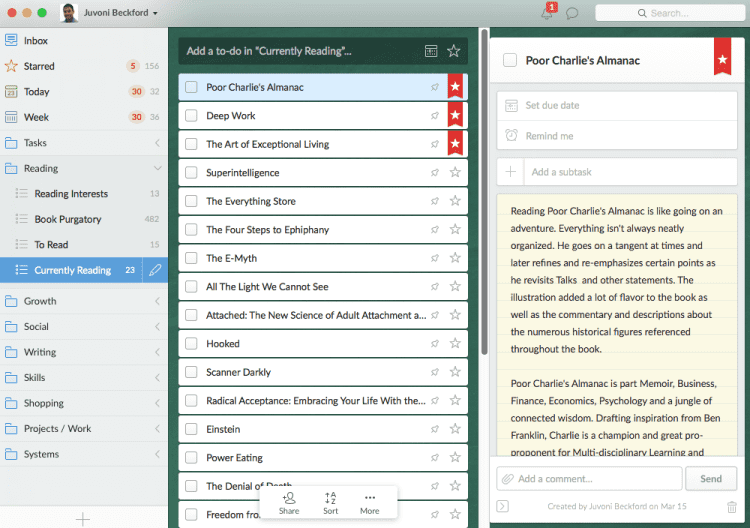Tick the detail pane Poor Charlie's Almanac checkbox
Screen dimensions: 750x528
point(510,60)
